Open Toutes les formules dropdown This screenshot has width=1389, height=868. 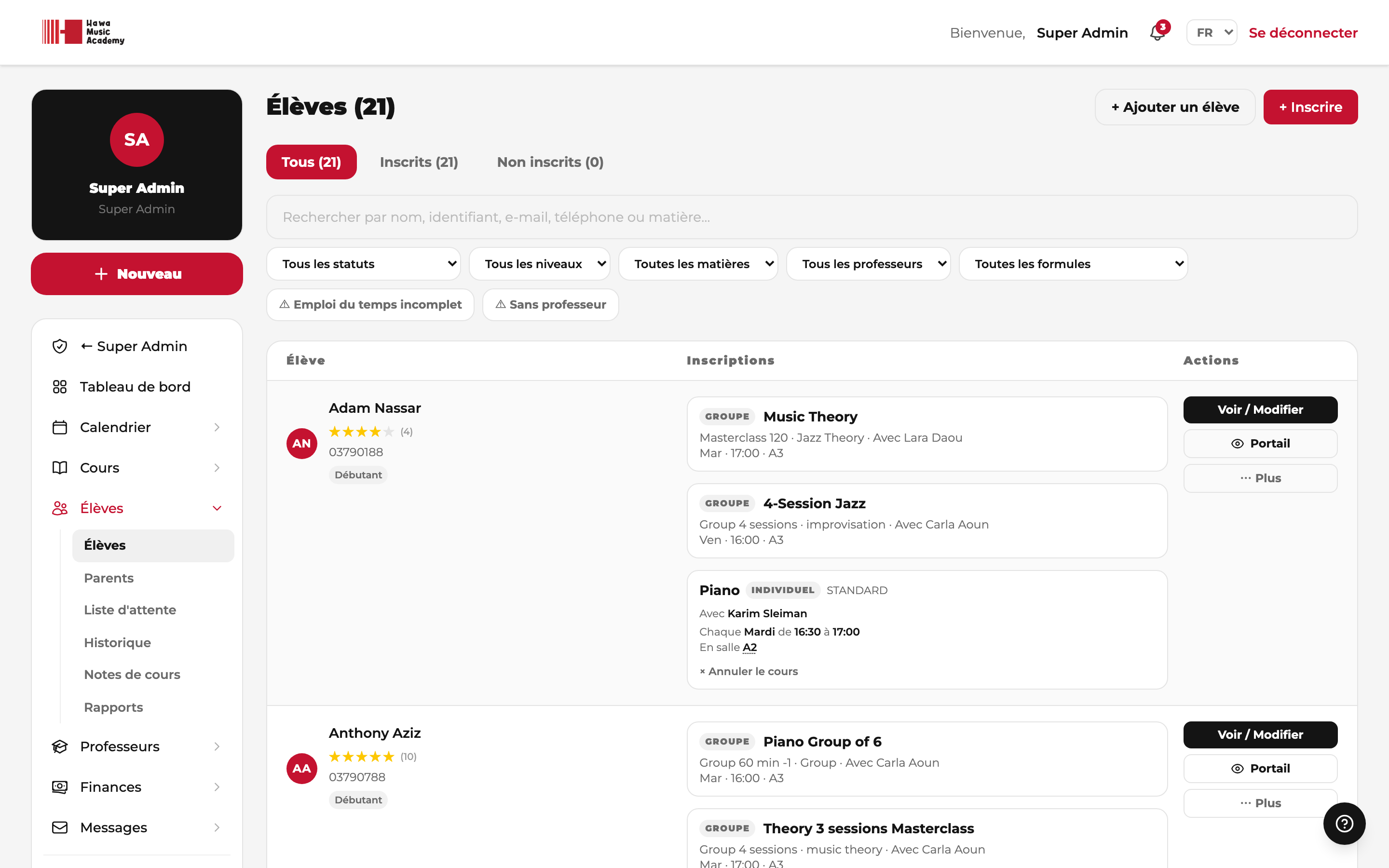(1073, 264)
